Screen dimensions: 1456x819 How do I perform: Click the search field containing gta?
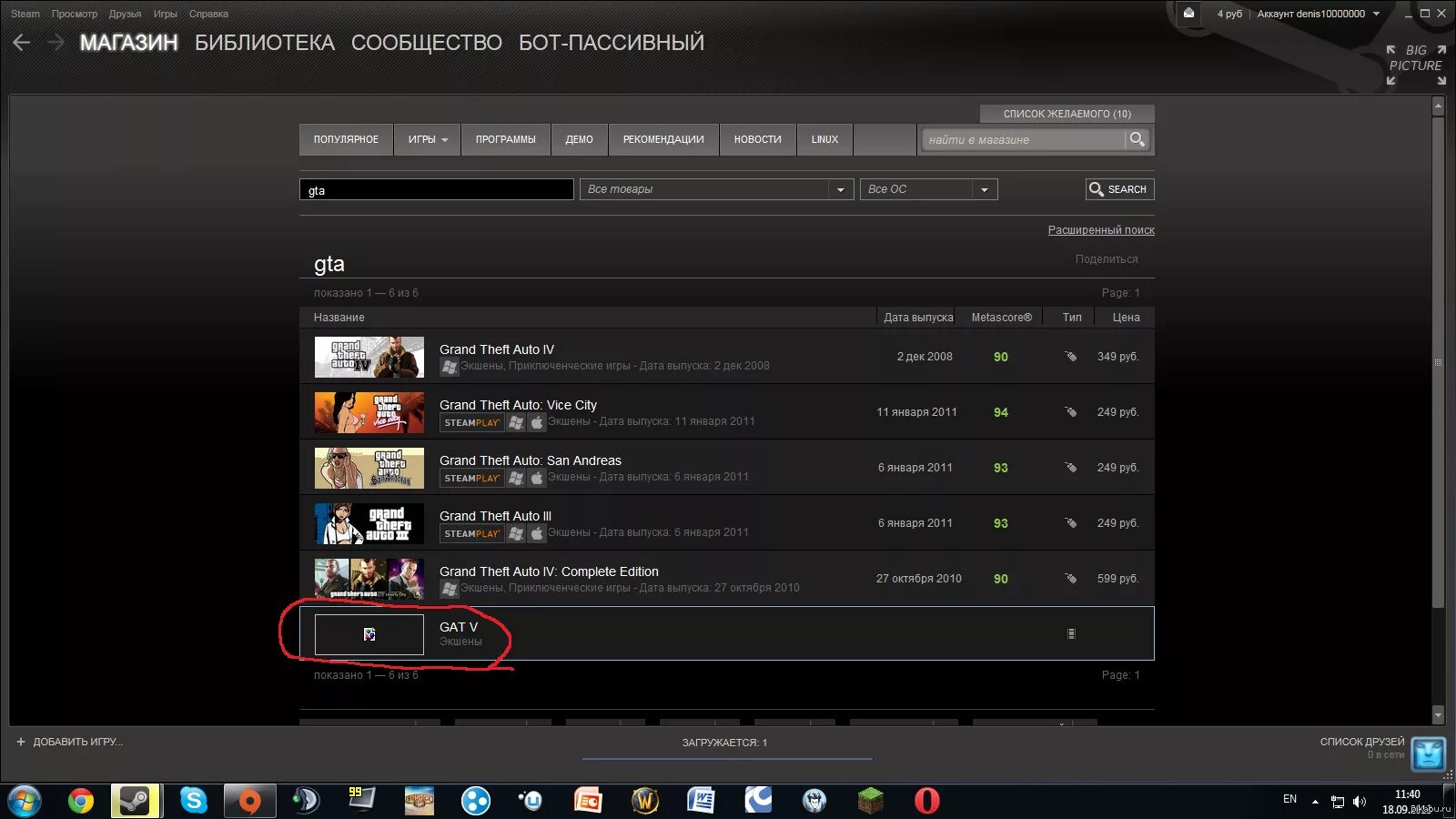(437, 189)
